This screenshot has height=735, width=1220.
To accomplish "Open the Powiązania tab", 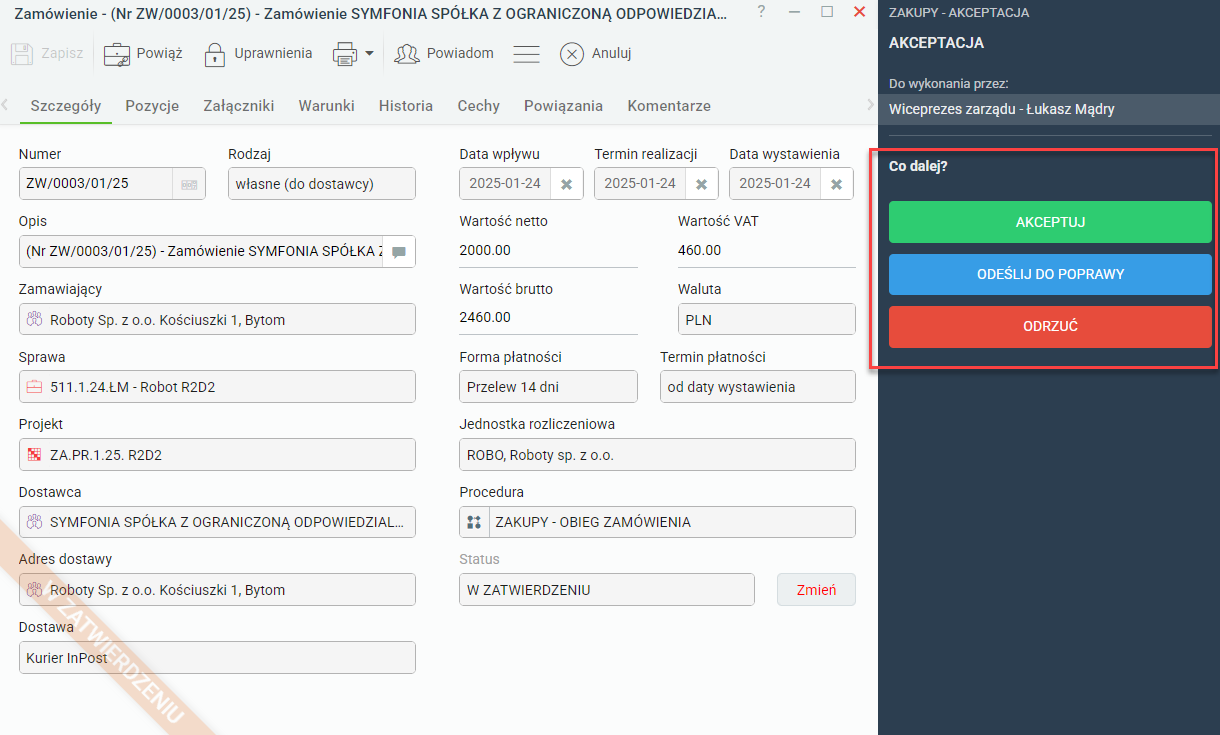I will (563, 106).
